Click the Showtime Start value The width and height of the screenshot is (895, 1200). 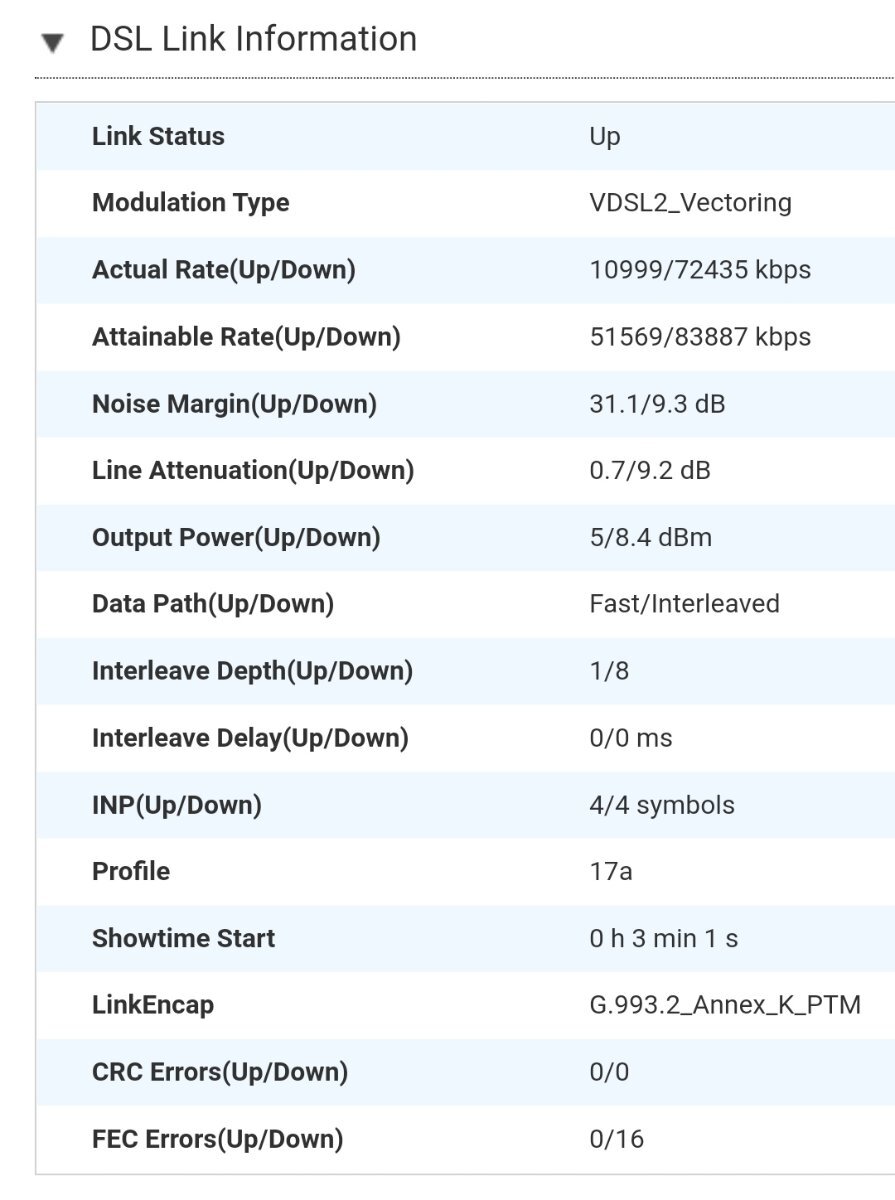pos(664,938)
